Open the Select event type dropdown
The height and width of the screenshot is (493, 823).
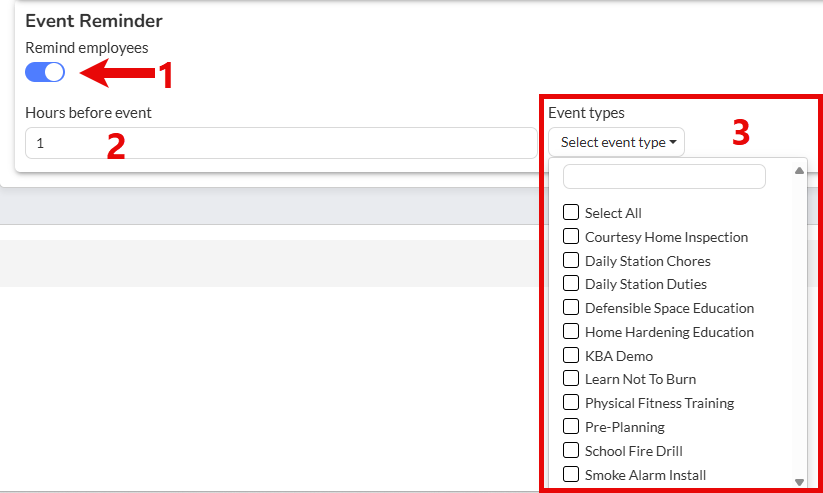[616, 142]
